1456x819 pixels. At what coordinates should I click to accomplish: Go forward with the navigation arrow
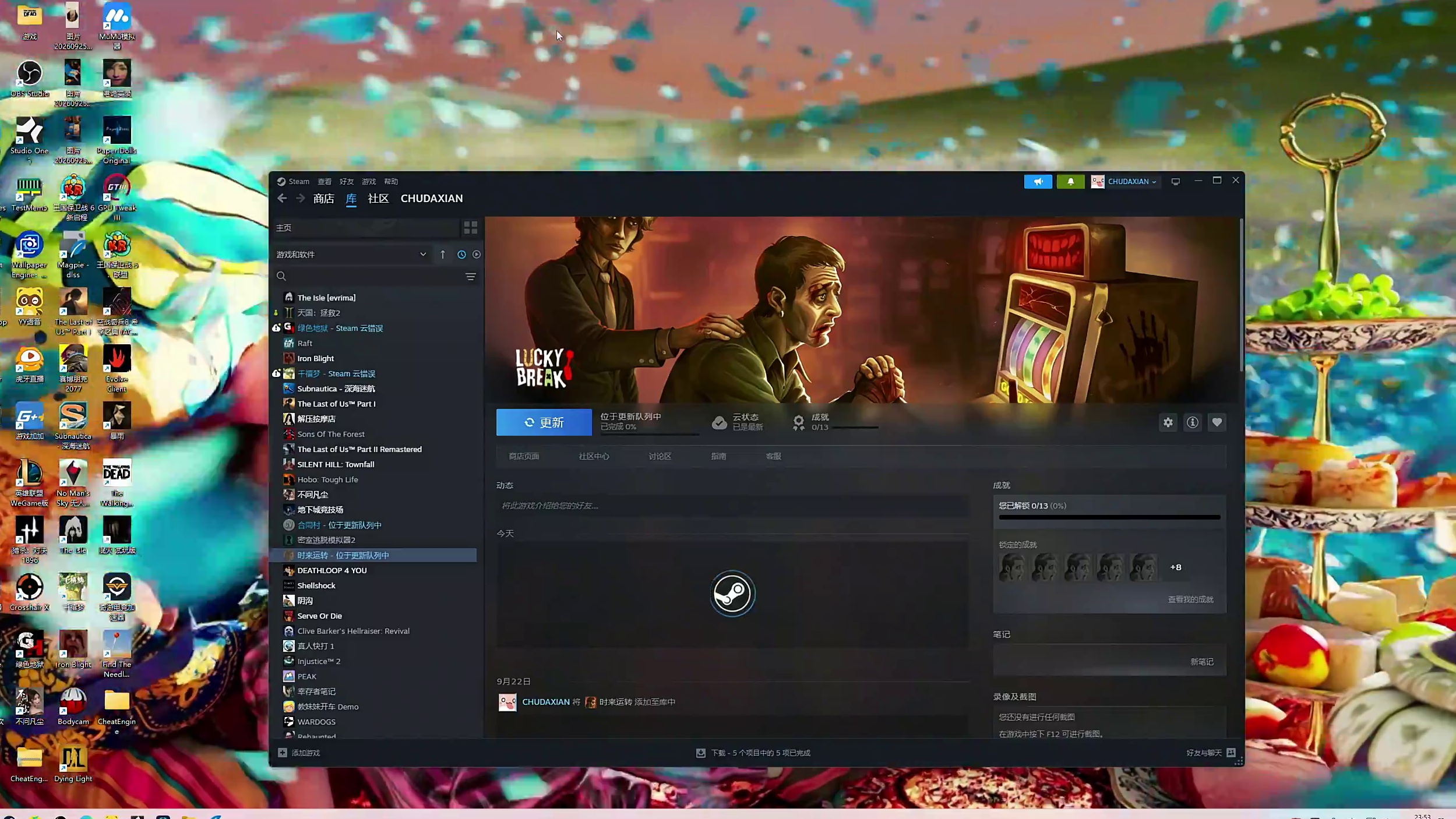pos(300,199)
